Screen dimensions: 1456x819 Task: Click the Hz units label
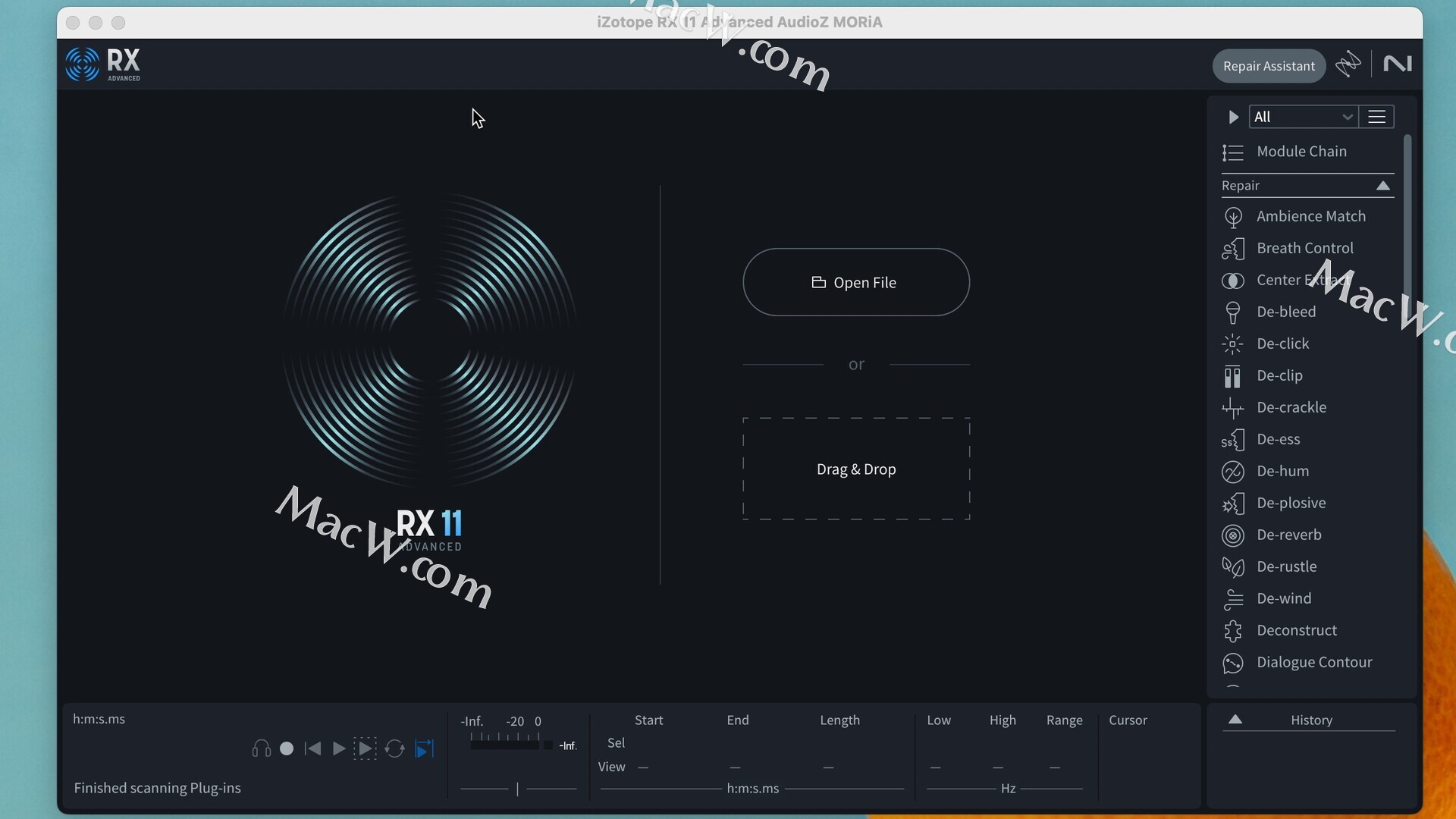(x=1008, y=789)
